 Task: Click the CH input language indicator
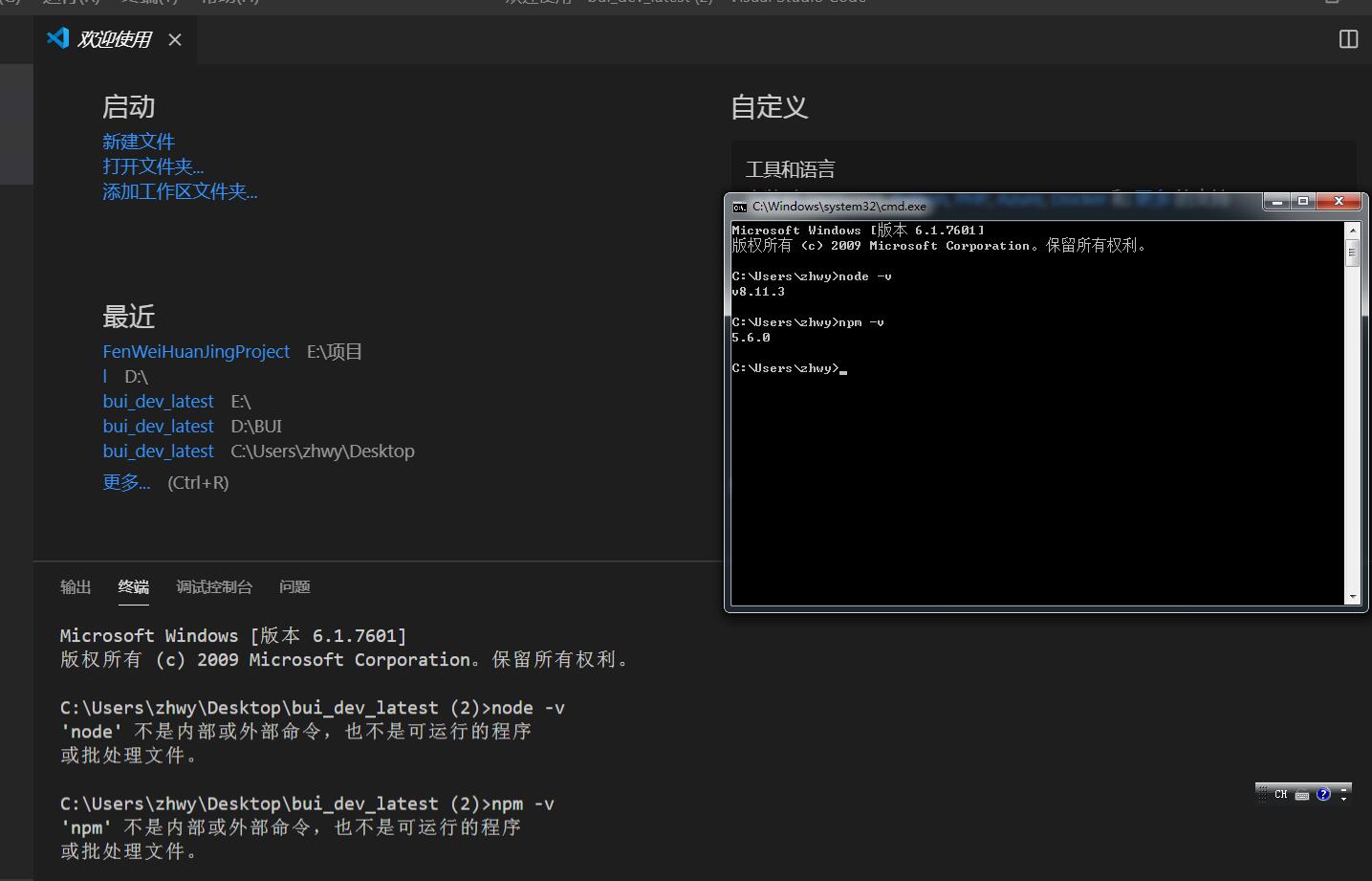point(1281,794)
